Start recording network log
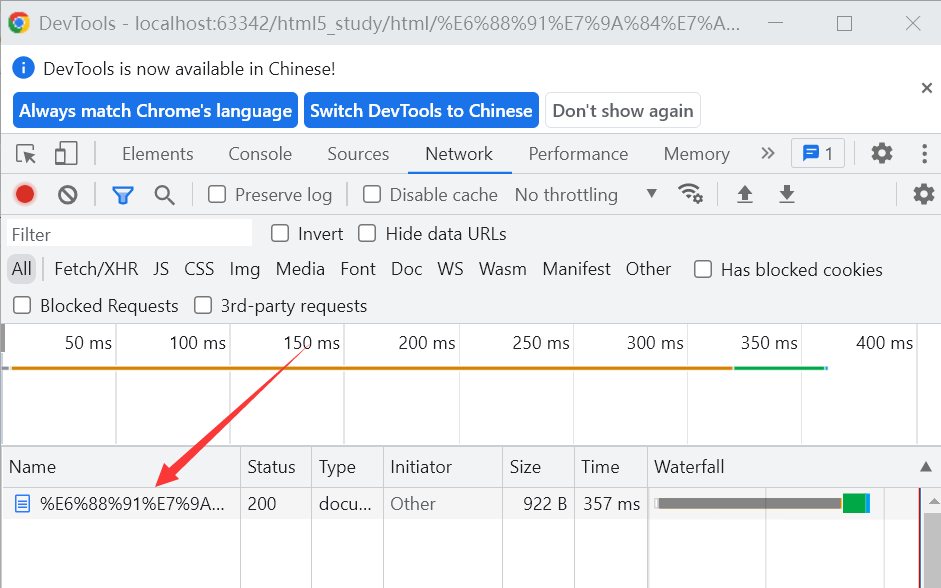This screenshot has width=941, height=588. coord(24,195)
